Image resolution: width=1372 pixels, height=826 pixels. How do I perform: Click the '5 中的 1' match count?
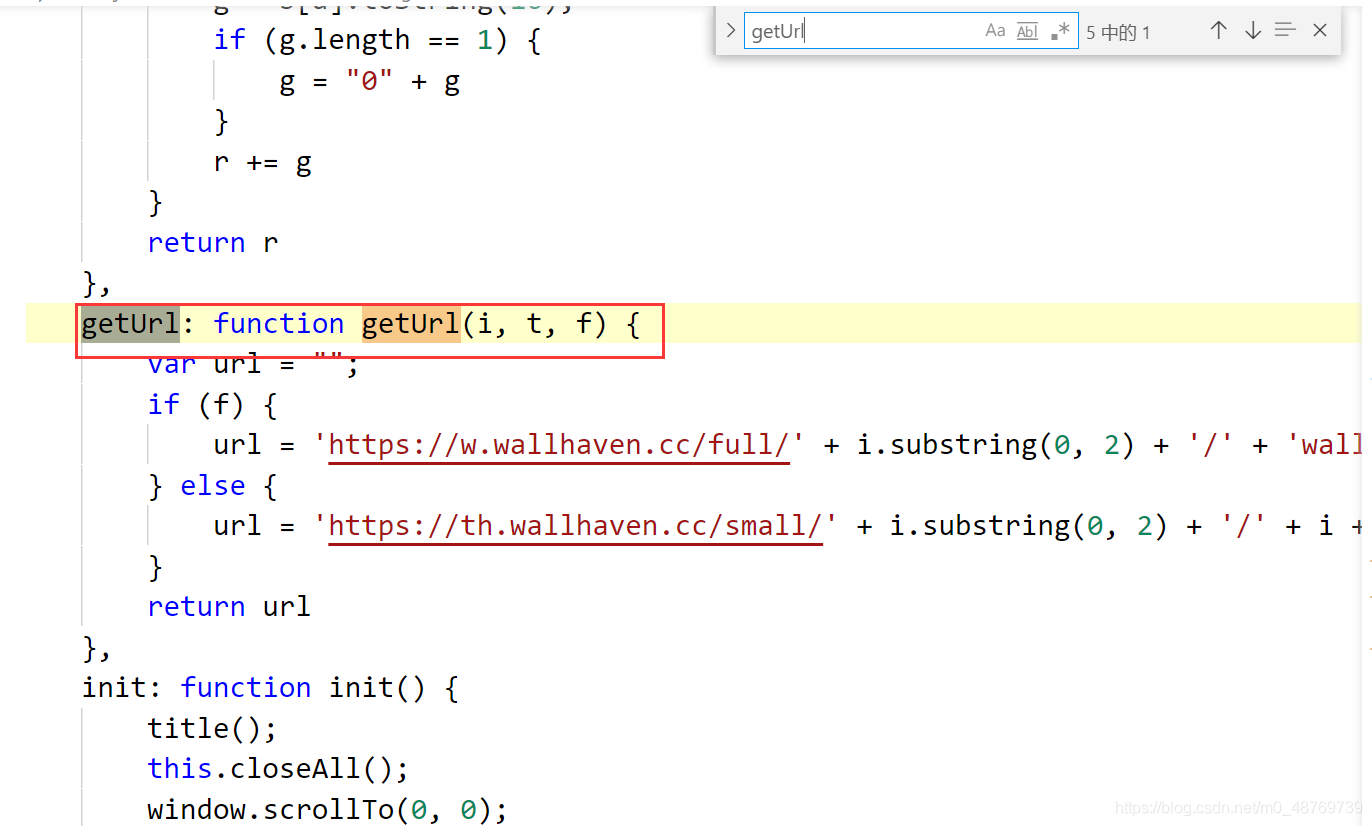(x=1118, y=33)
